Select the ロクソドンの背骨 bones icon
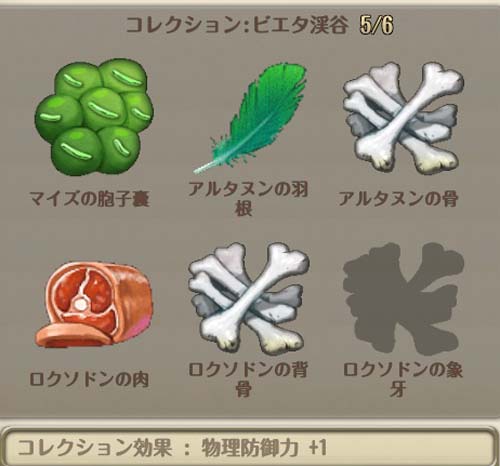 point(248,299)
